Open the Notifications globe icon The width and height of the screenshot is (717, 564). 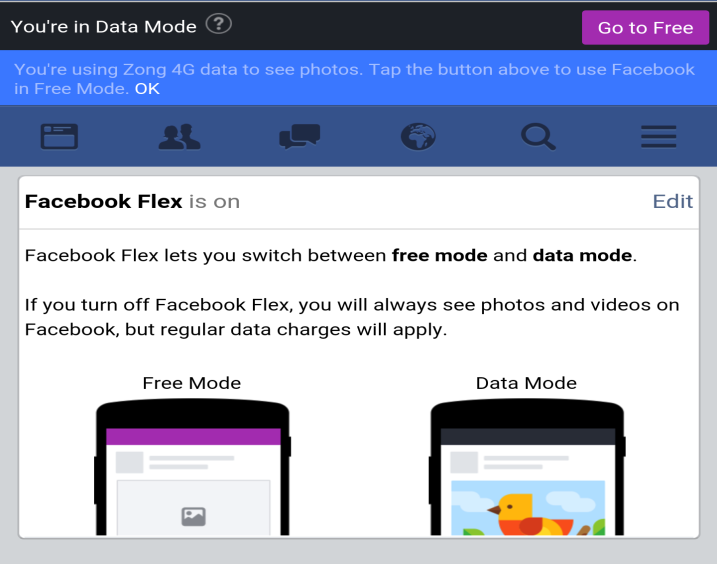(x=418, y=136)
